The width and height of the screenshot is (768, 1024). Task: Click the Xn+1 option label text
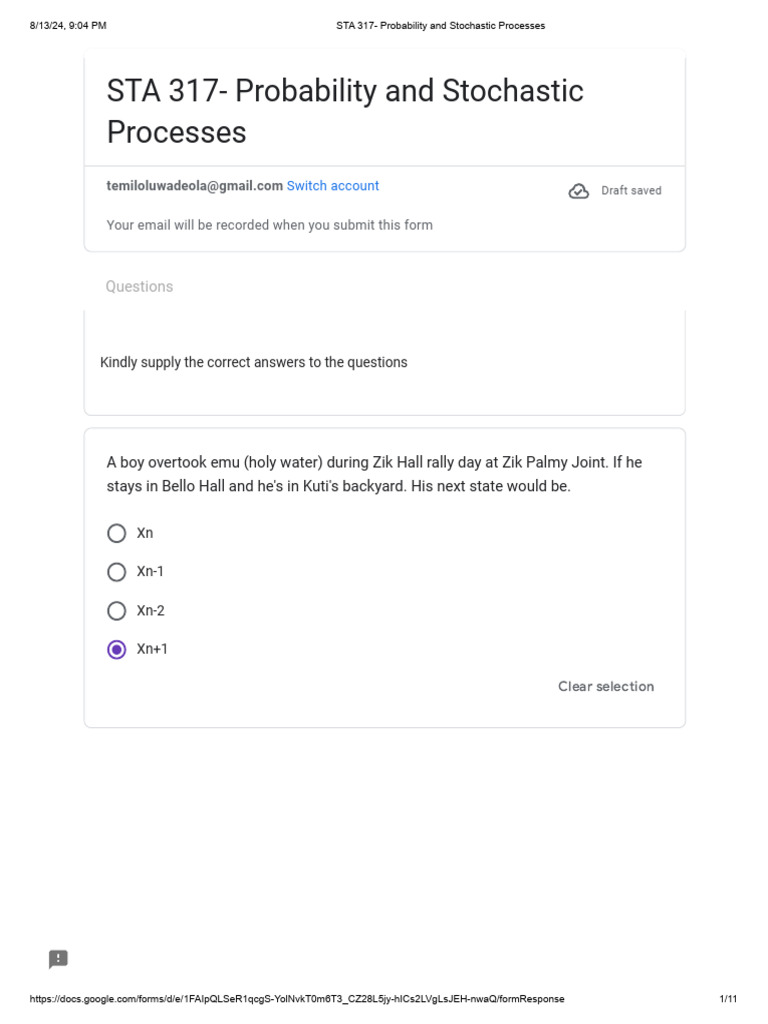coord(153,649)
